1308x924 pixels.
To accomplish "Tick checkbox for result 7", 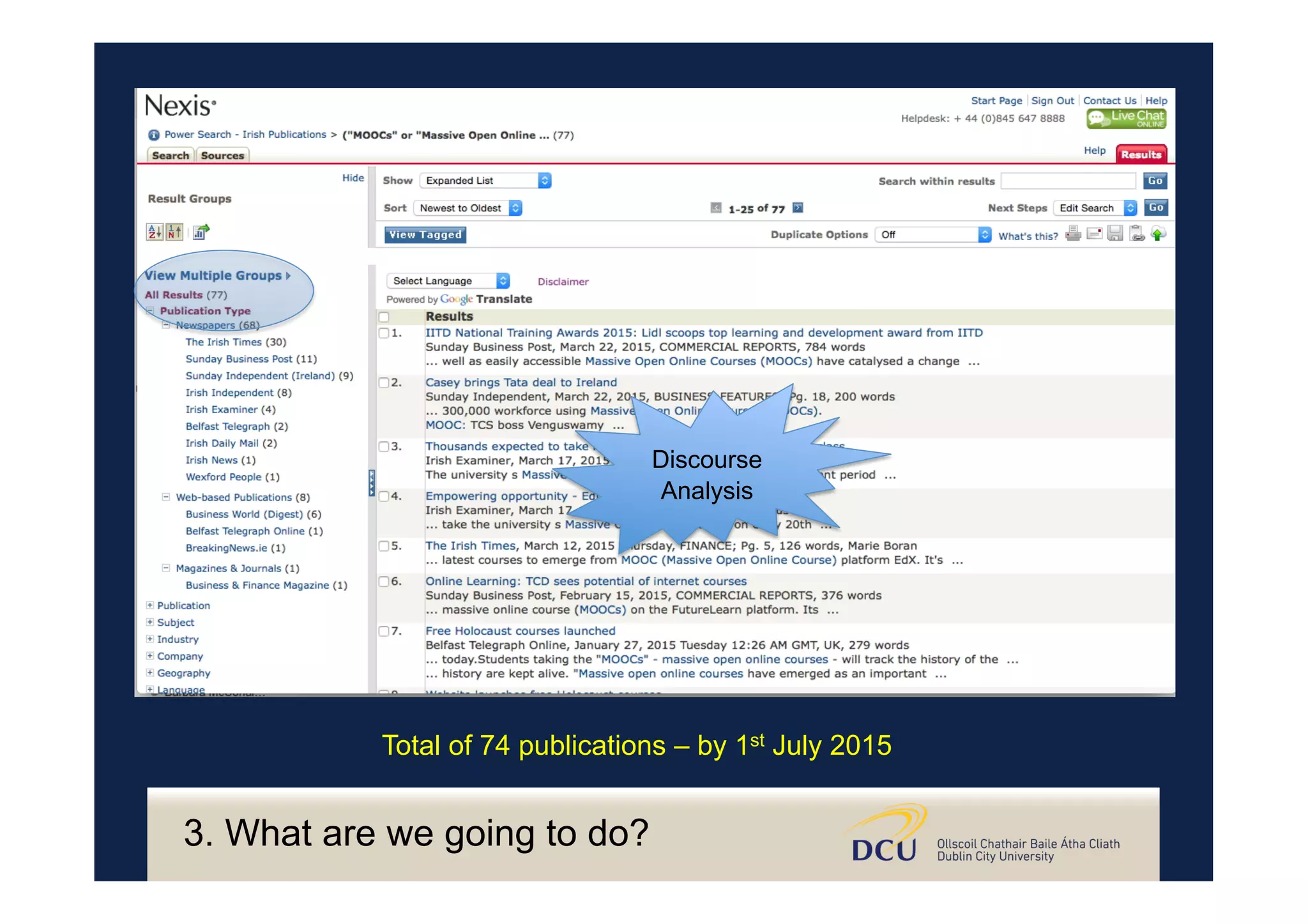I will coord(384,632).
